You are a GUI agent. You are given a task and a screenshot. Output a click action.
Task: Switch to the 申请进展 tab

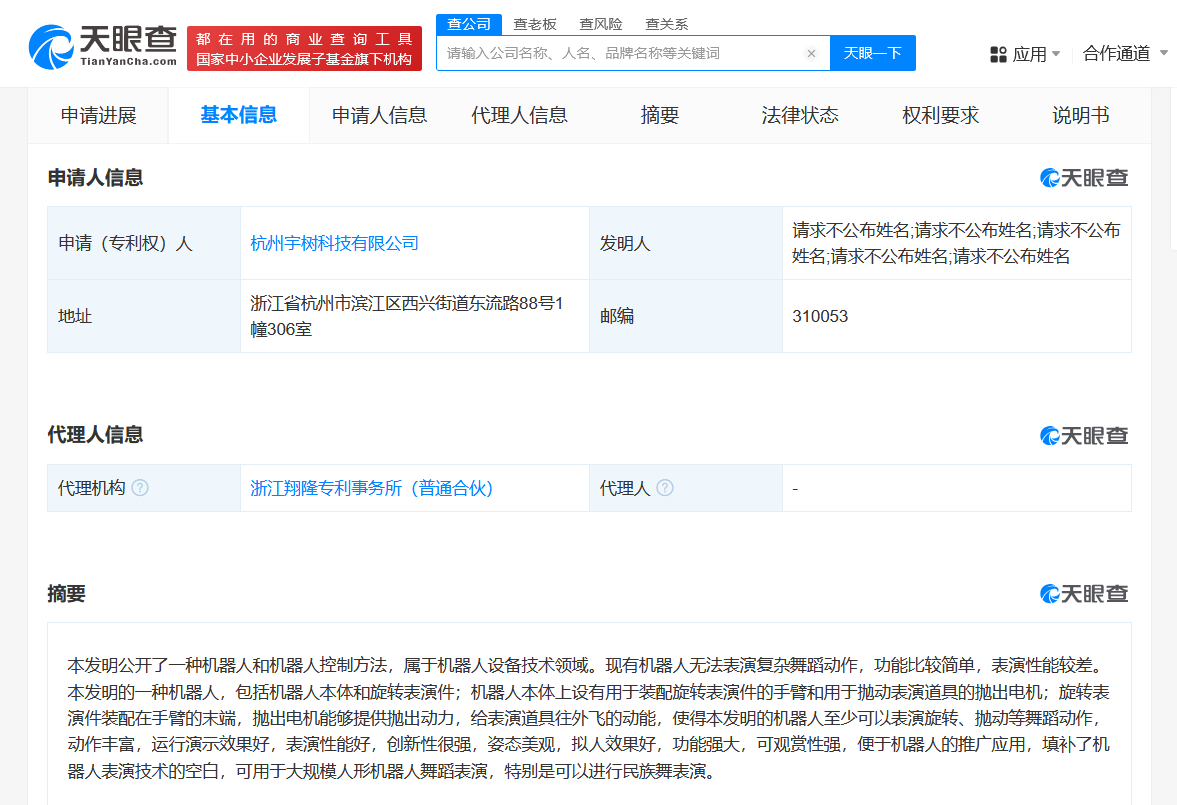click(98, 116)
